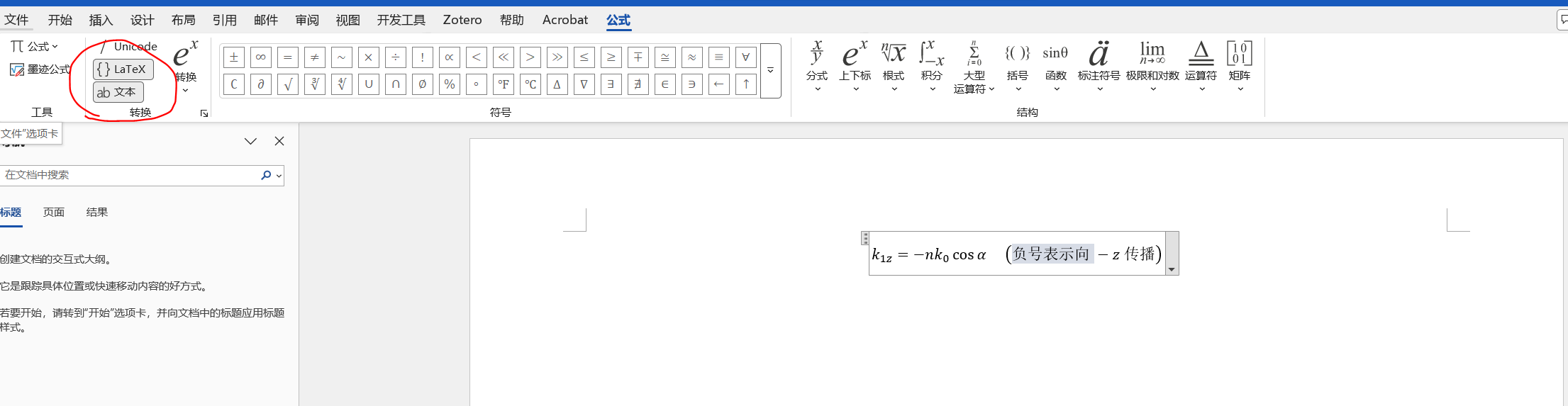This screenshot has height=406, width=1568.
Task: Open the Equation gallery button
Action: pos(33,47)
